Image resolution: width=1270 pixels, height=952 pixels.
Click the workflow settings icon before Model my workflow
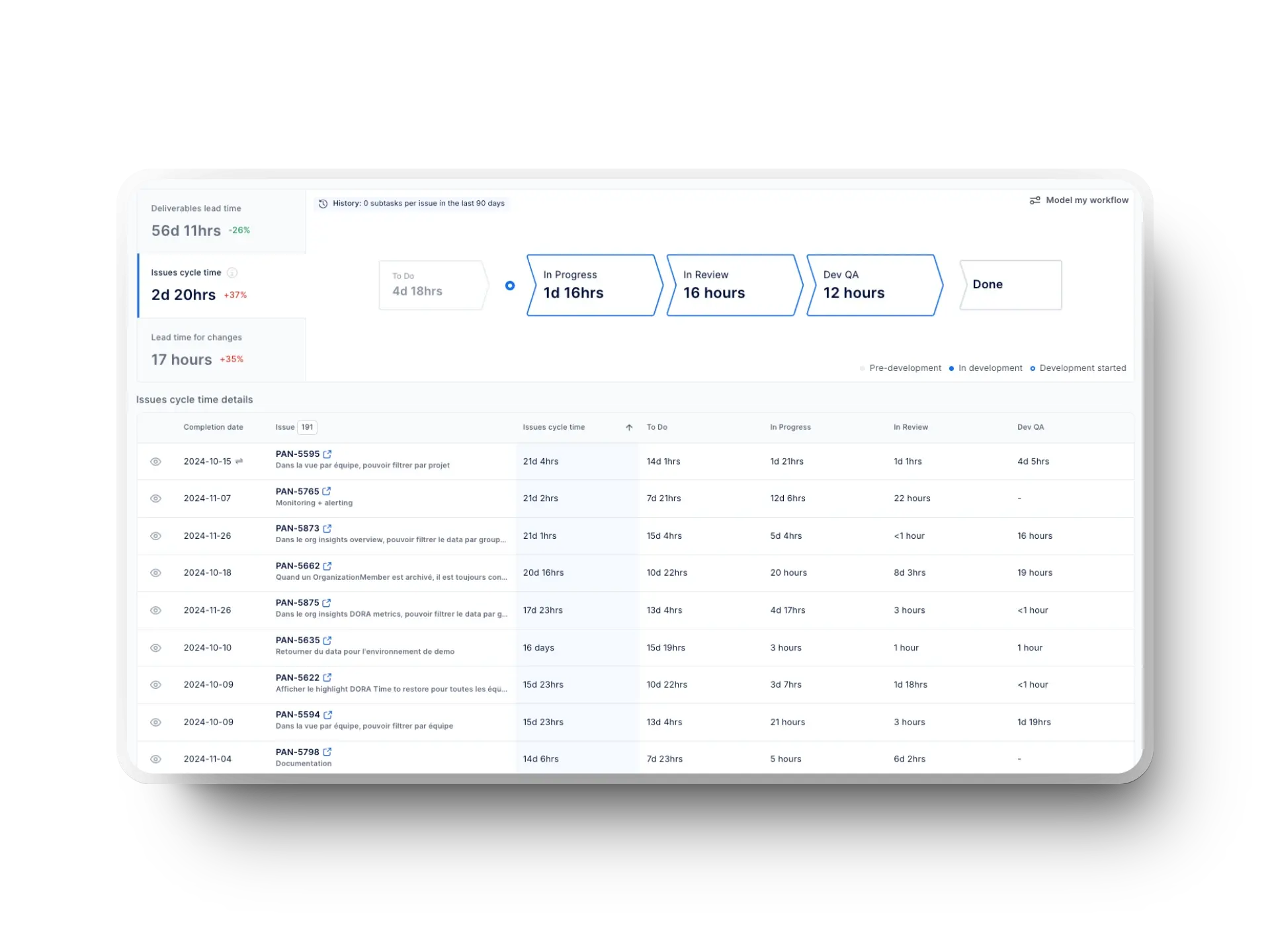pos(1036,200)
